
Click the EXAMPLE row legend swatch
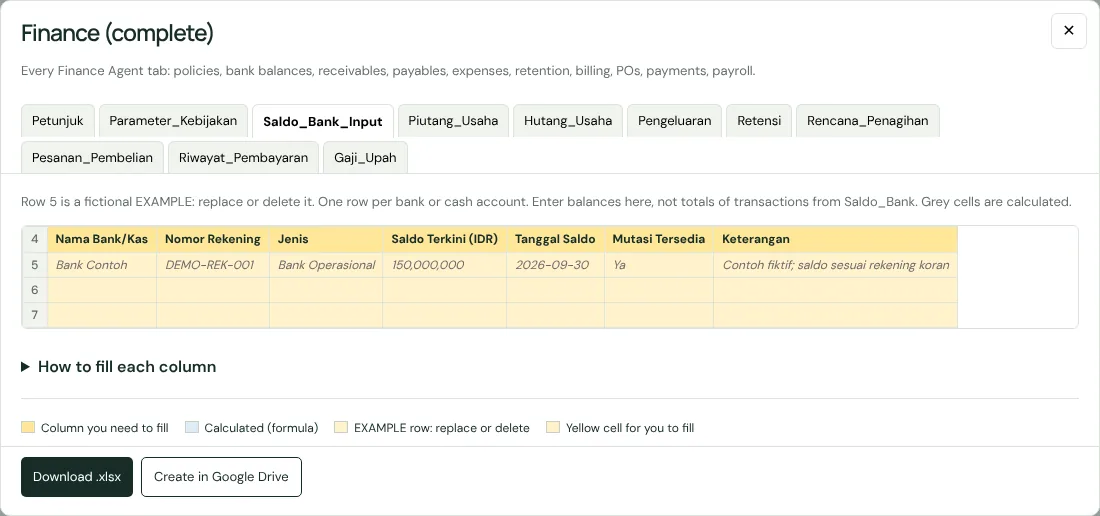pyautogui.click(x=341, y=427)
